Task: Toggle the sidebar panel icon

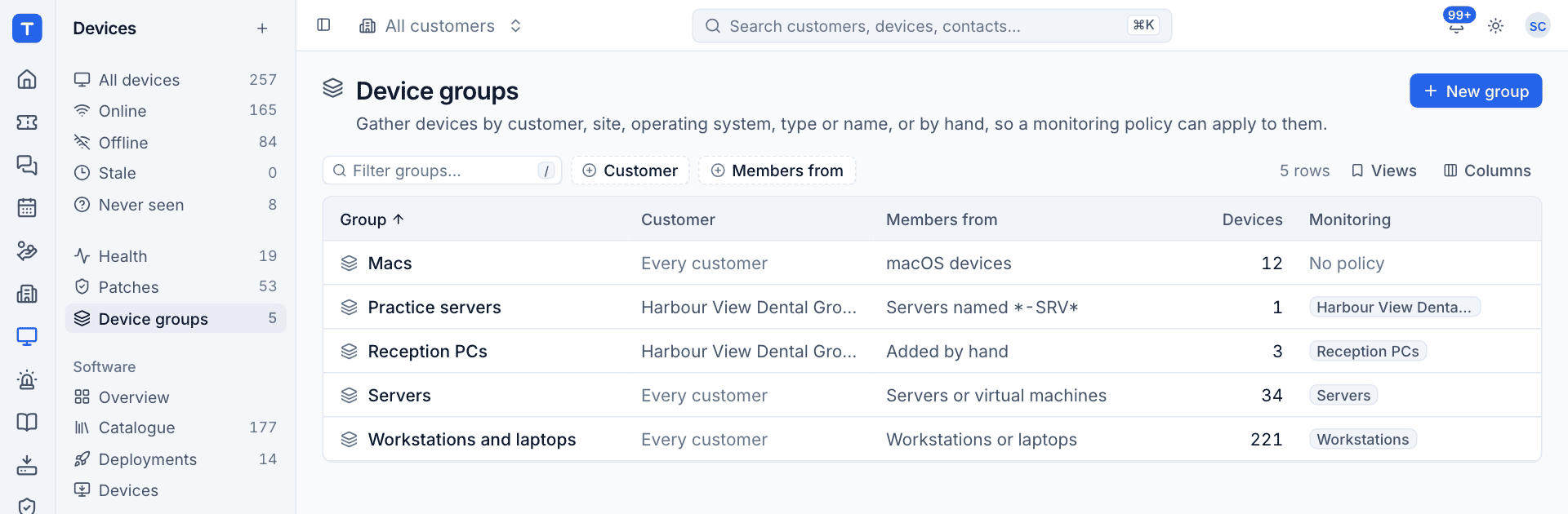Action: pos(323,25)
